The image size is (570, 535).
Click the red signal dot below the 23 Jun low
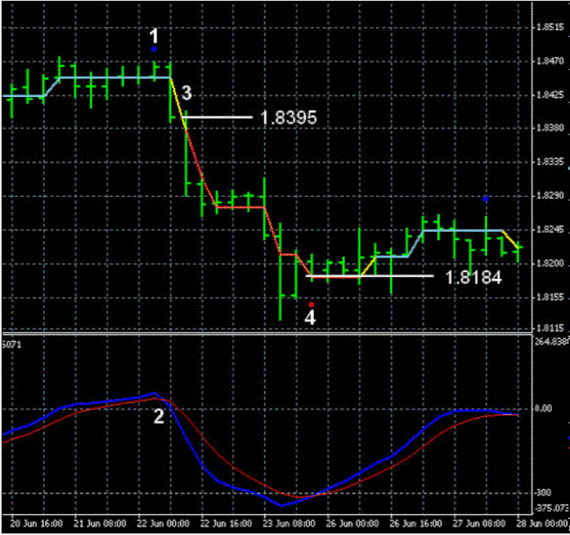[311, 305]
